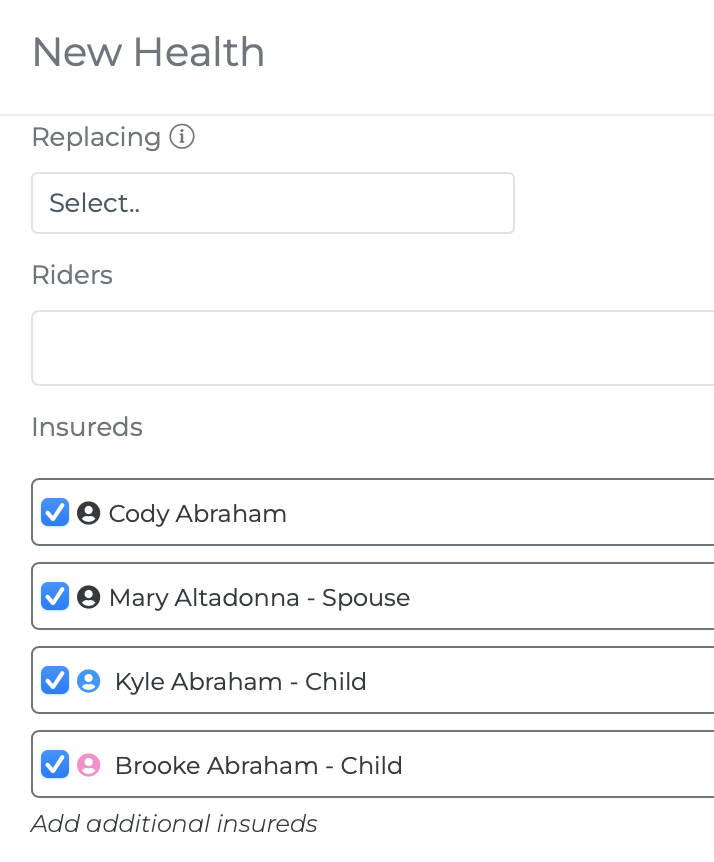Select the Kyle Abraham - Child row
The width and height of the screenshot is (714, 862).
[373, 680]
